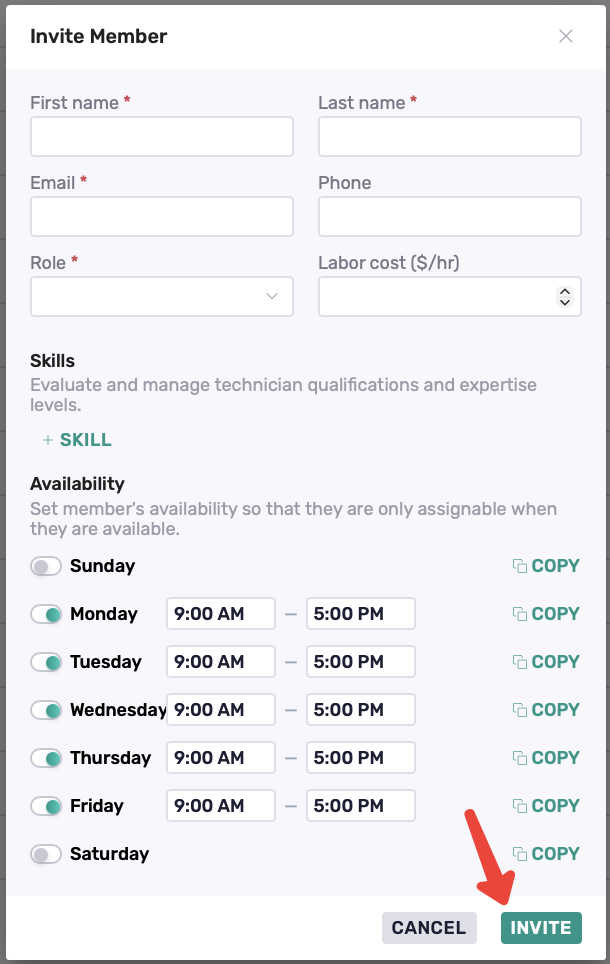Turn off Wednesday availability toggle
The height and width of the screenshot is (964, 610).
tap(46, 710)
